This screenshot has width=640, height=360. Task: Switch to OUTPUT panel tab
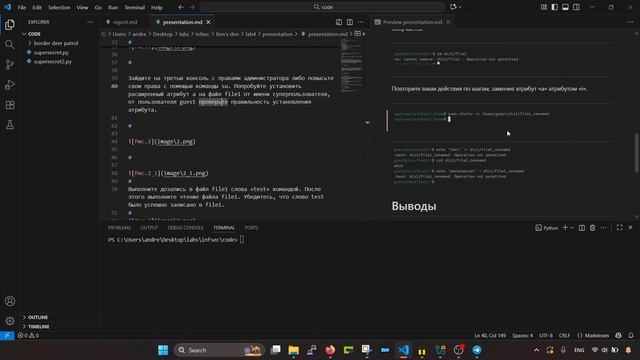[149, 228]
